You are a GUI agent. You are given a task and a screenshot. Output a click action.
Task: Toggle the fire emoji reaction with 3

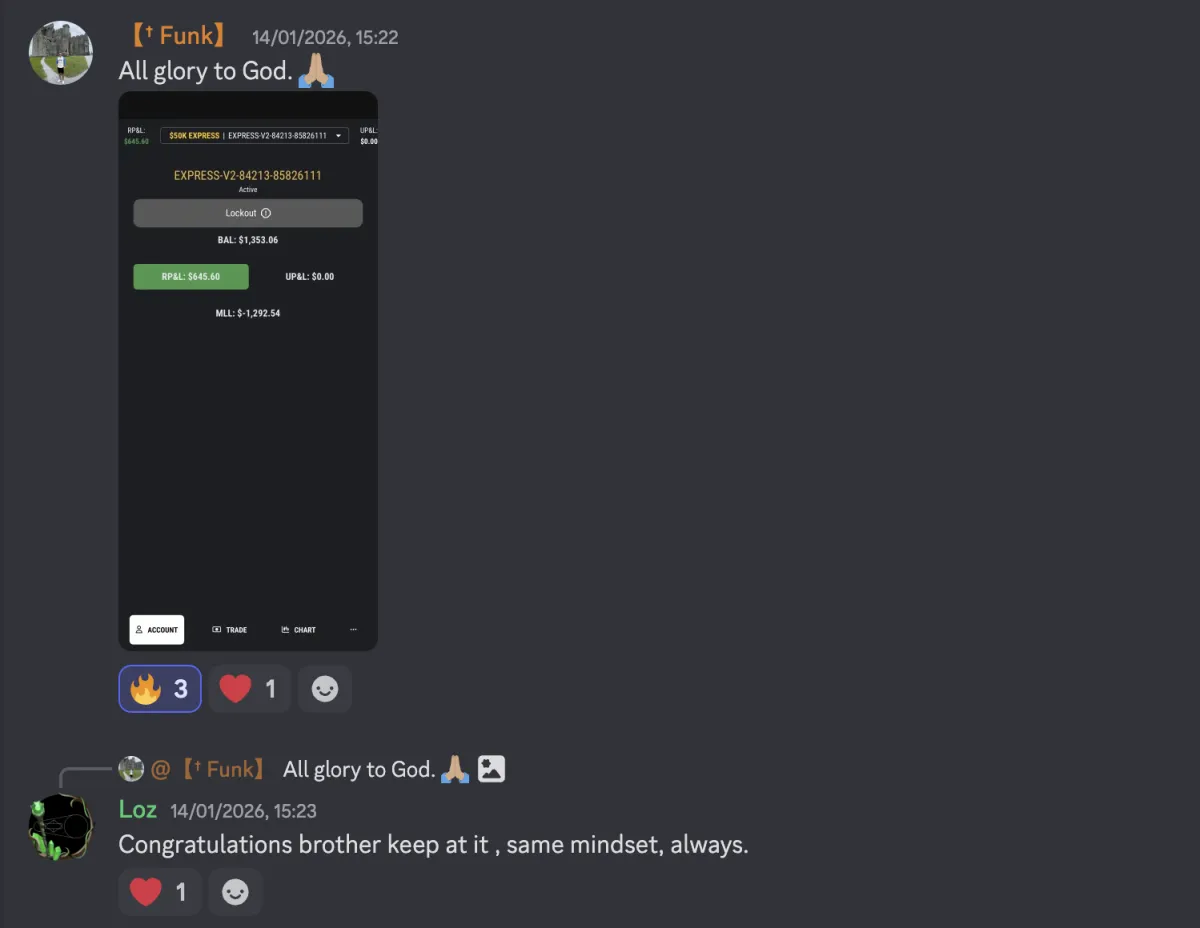160,689
